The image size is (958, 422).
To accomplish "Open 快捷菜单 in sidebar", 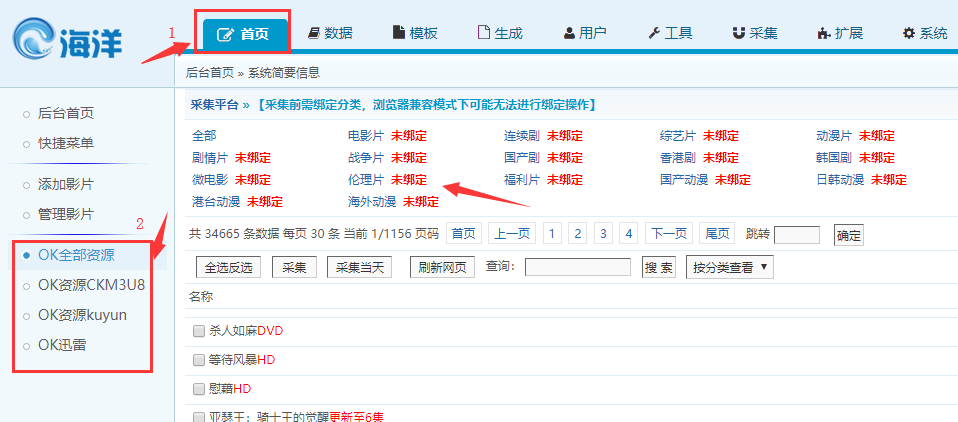I will 66,144.
